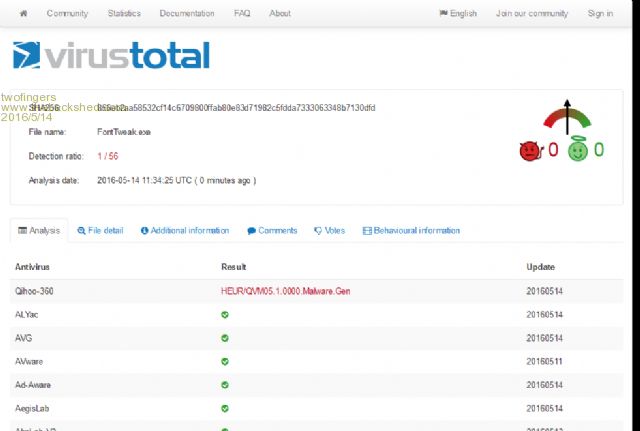The height and width of the screenshot is (431, 640).
Task: Open the Statistics menu item
Action: (x=122, y=14)
